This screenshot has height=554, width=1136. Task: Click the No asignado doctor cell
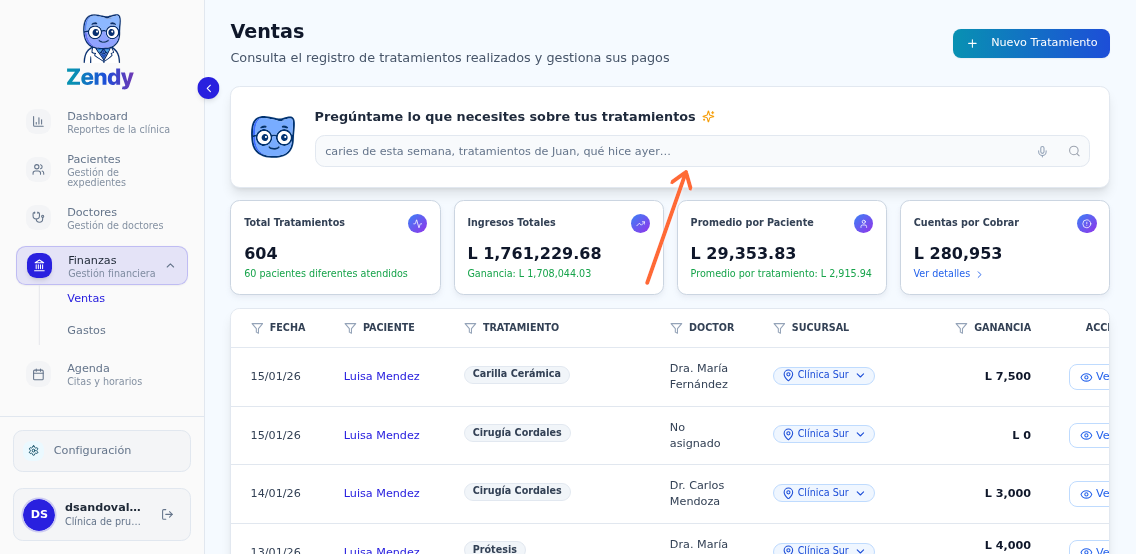(x=696, y=435)
